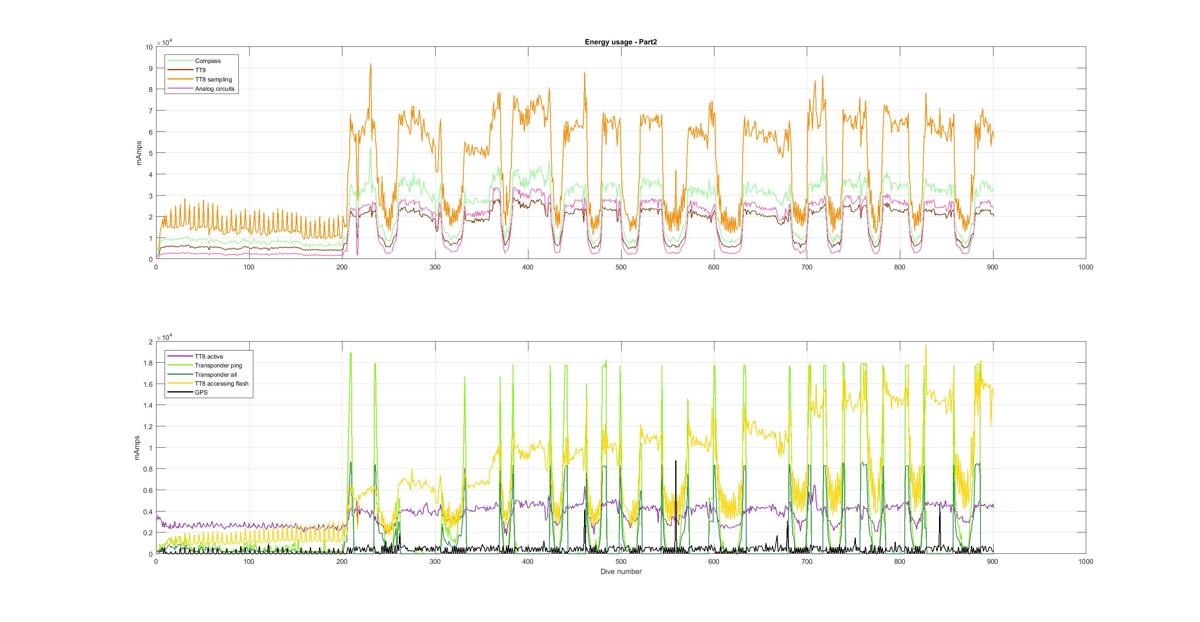
Task: Click x-axis tick "500" under the upper plot
Action: coord(621,267)
